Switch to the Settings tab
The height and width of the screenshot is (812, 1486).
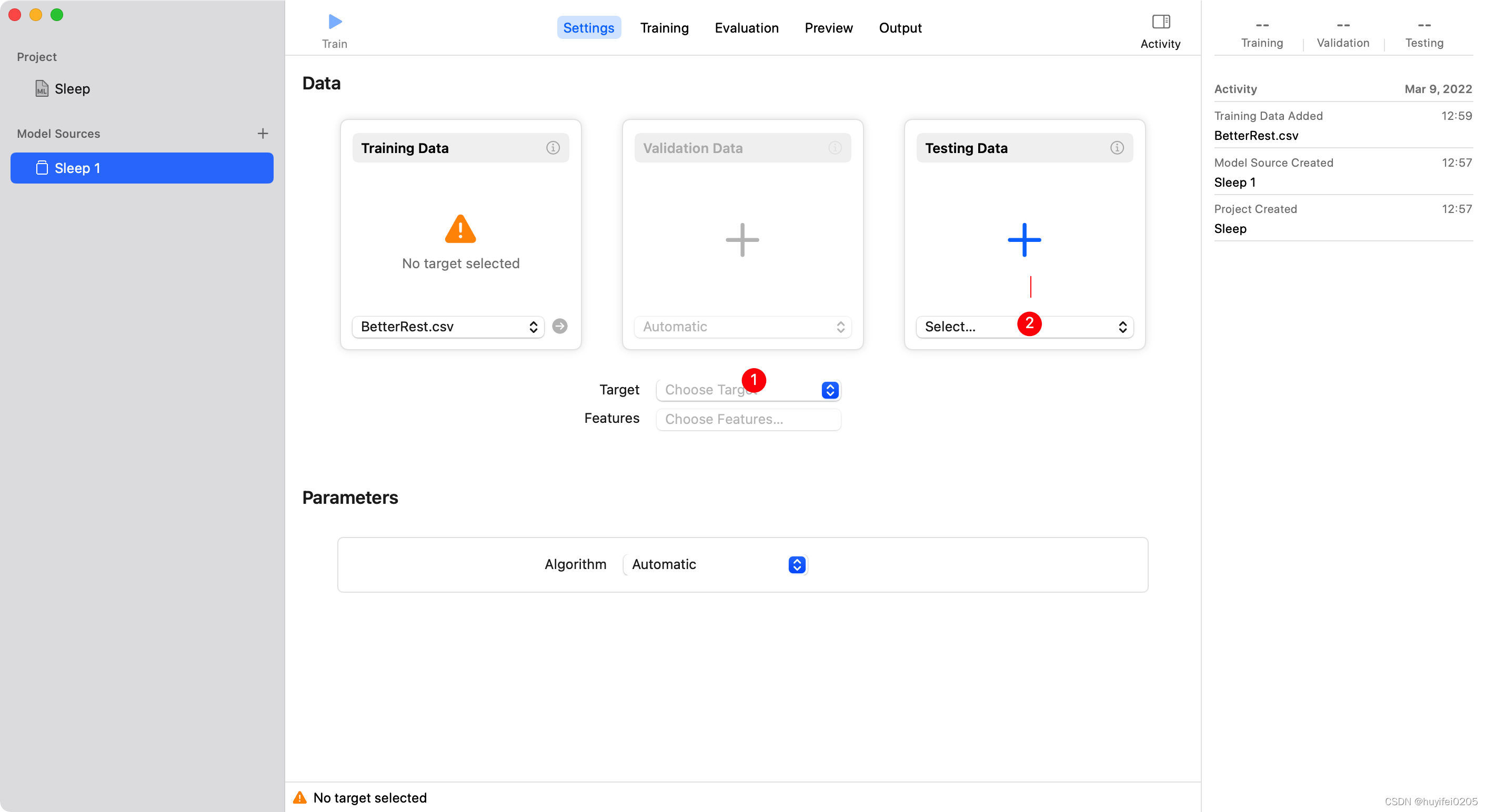click(588, 28)
